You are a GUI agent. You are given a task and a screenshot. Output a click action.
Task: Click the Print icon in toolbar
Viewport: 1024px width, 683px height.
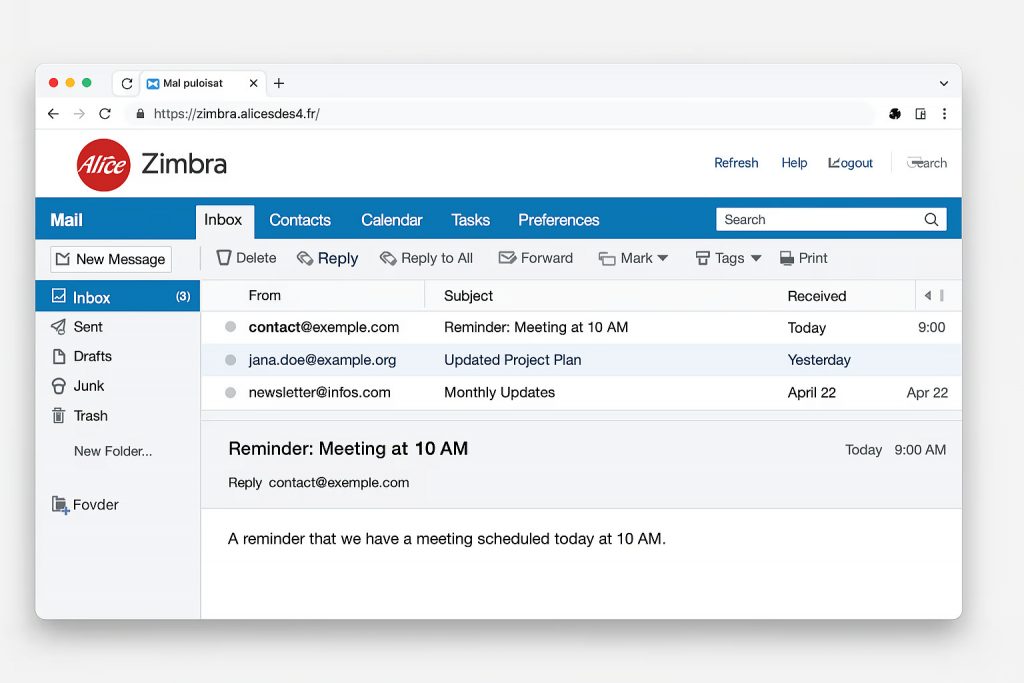coord(786,258)
